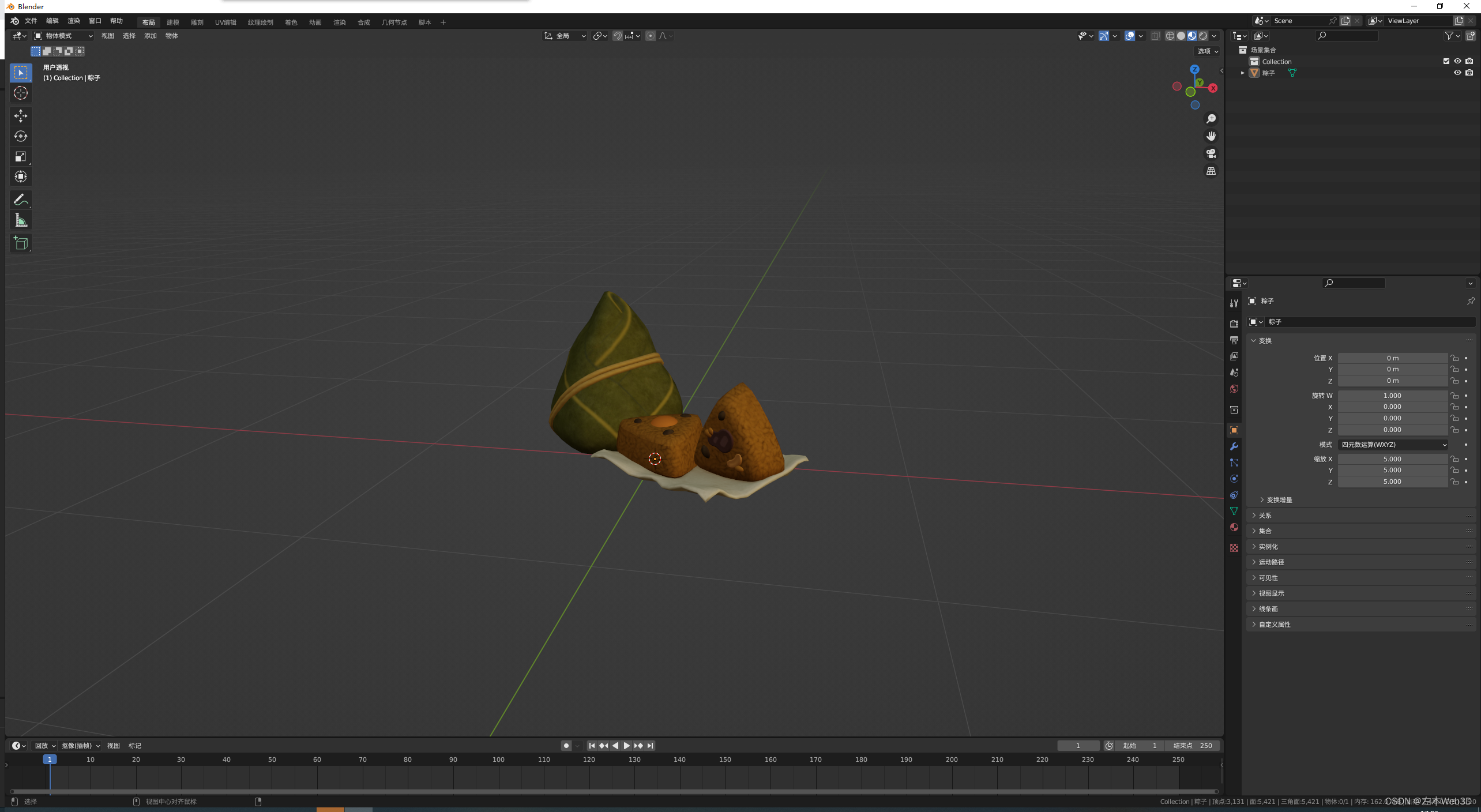This screenshot has width=1481, height=812.
Task: Switch to the UV编辑 workspace tab
Action: point(225,22)
